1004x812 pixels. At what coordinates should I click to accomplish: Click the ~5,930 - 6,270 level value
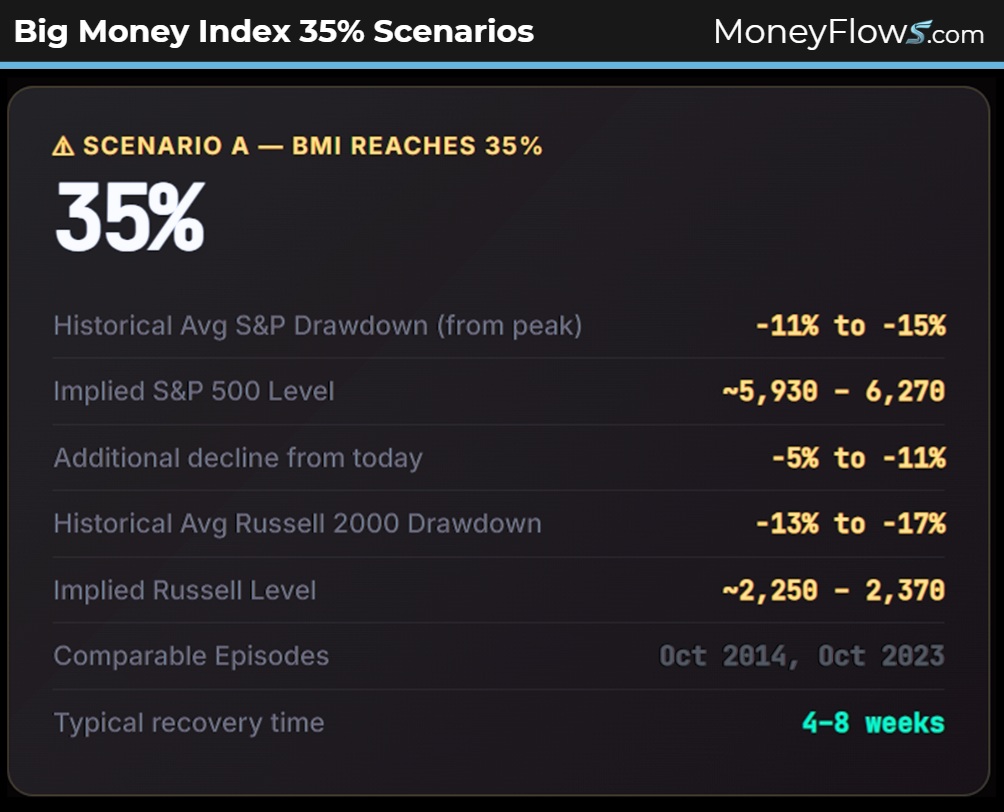click(x=833, y=391)
